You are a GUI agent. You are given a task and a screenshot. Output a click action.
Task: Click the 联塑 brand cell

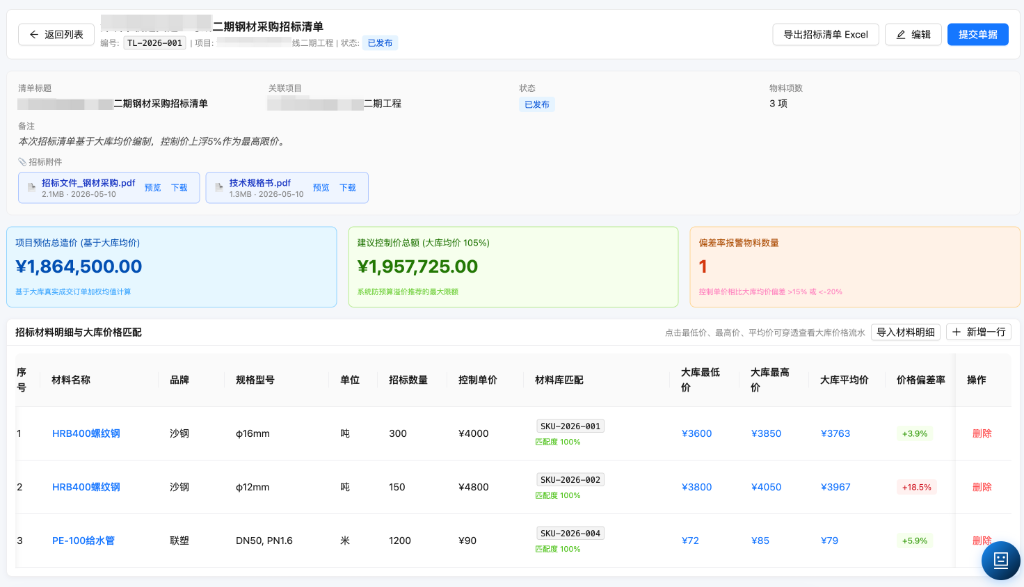click(x=180, y=541)
